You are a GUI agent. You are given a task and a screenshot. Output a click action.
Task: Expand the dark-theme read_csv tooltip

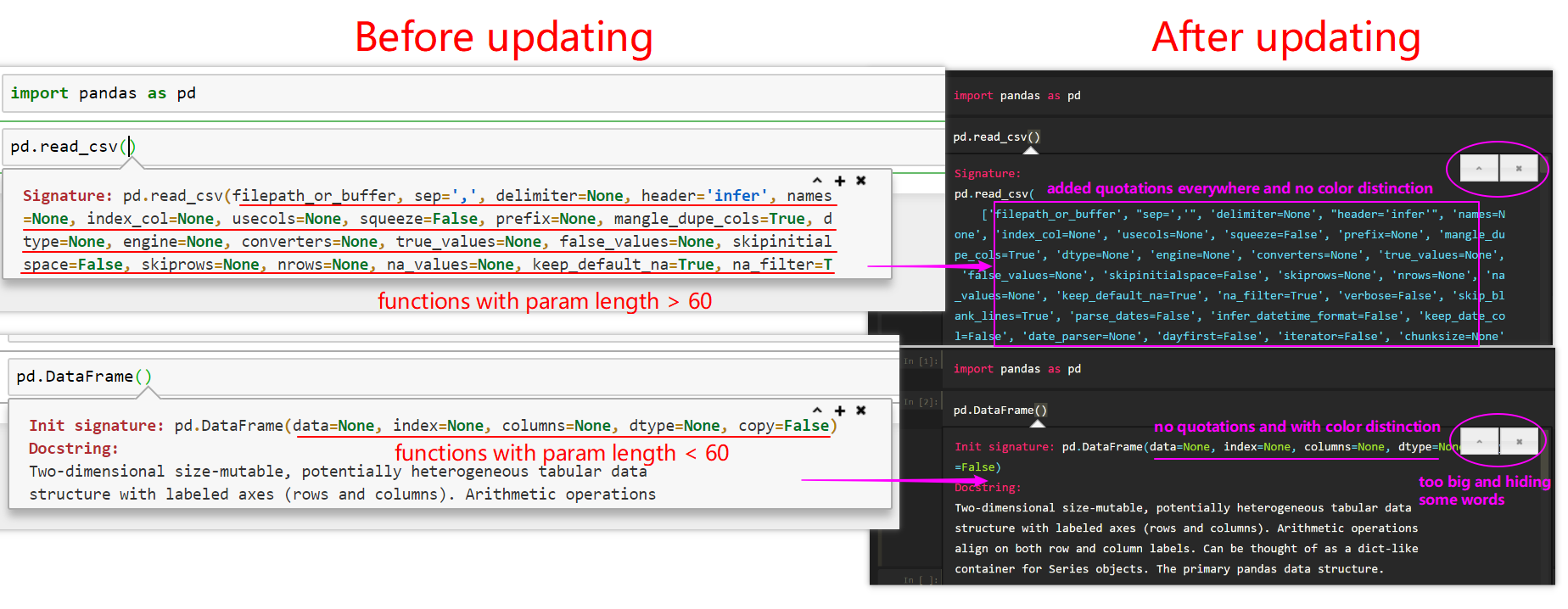pyautogui.click(x=1479, y=168)
